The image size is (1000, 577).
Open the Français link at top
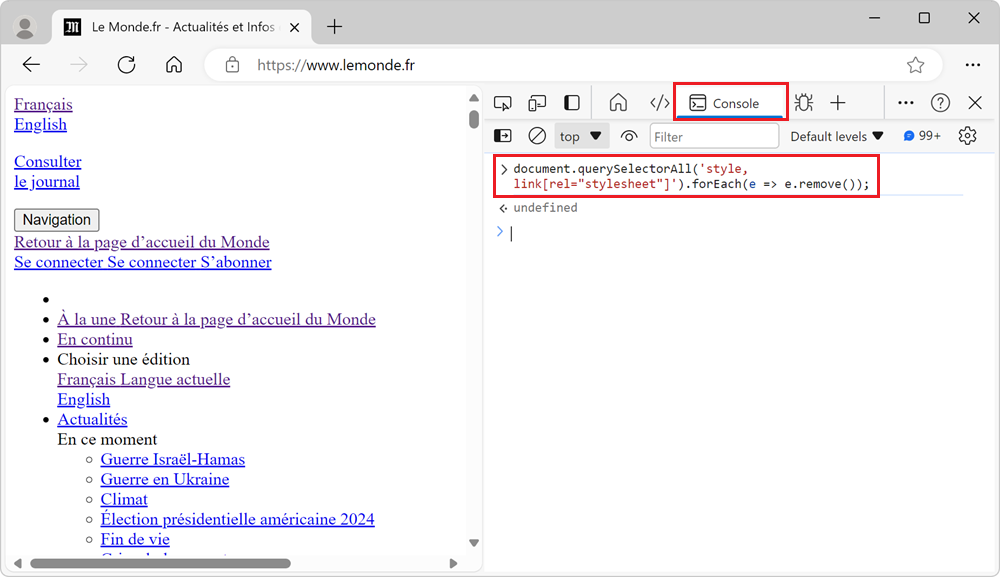(43, 104)
